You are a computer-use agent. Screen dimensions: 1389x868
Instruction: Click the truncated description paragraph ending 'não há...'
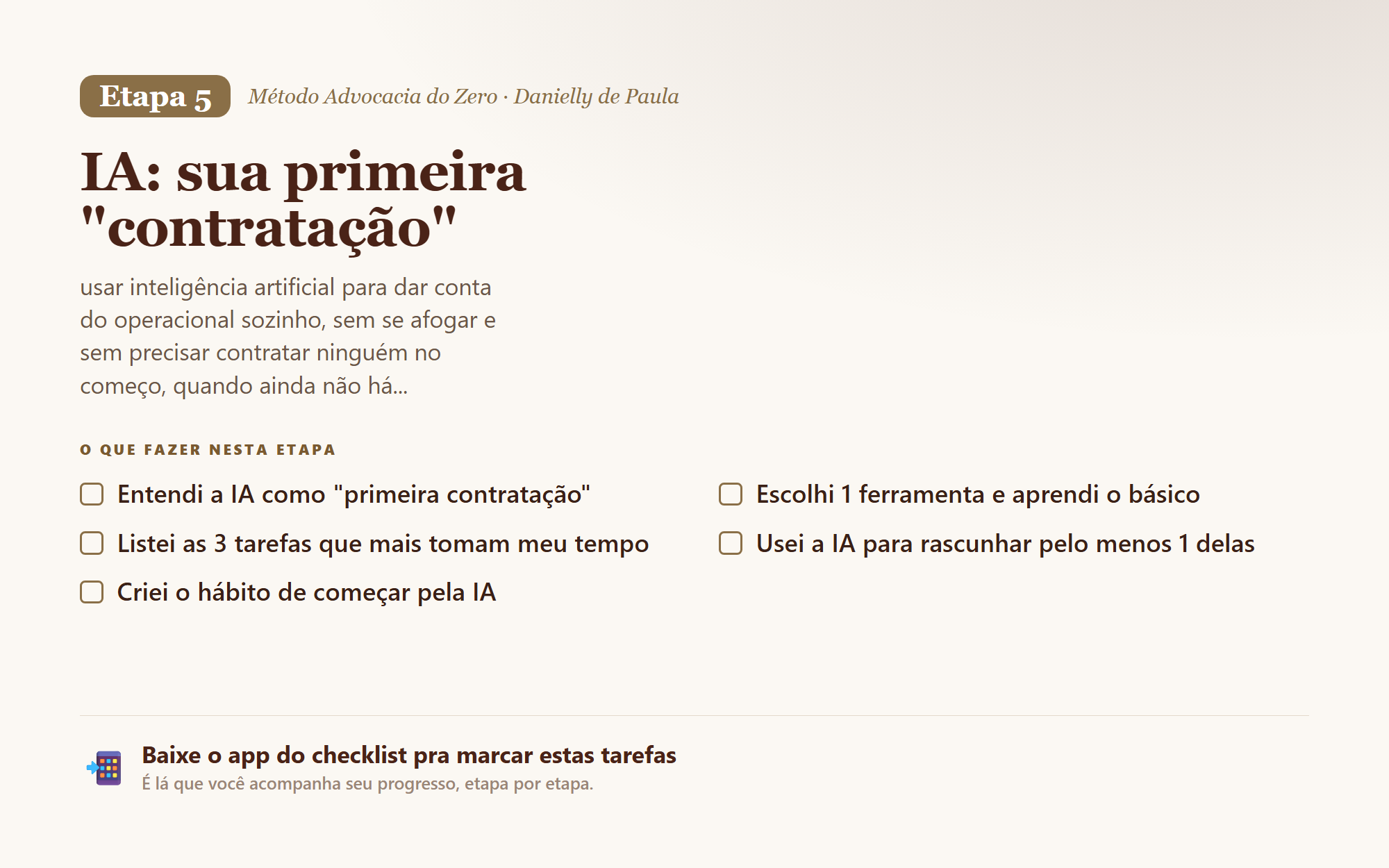[288, 336]
